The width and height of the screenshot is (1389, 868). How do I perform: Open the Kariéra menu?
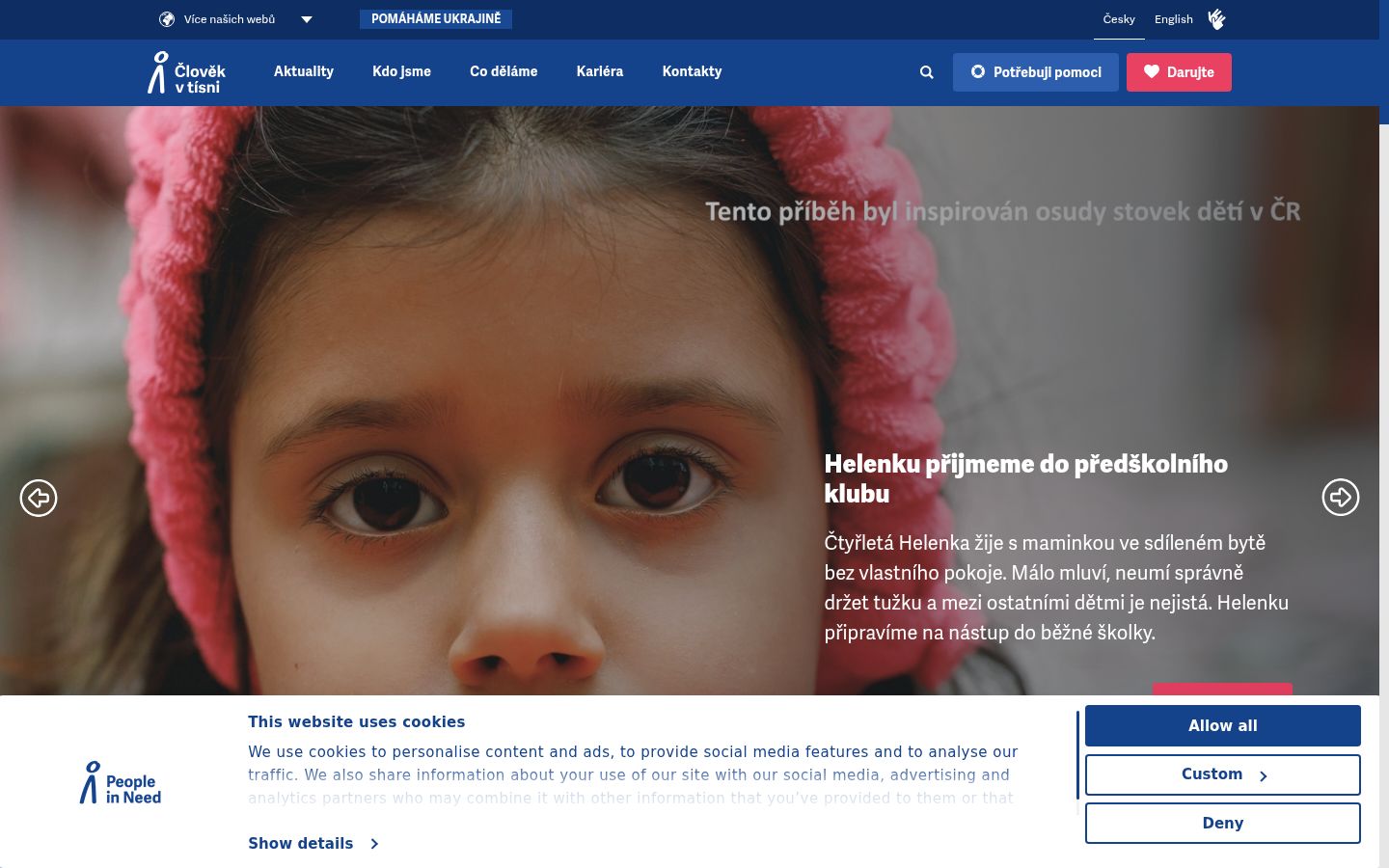tap(600, 71)
